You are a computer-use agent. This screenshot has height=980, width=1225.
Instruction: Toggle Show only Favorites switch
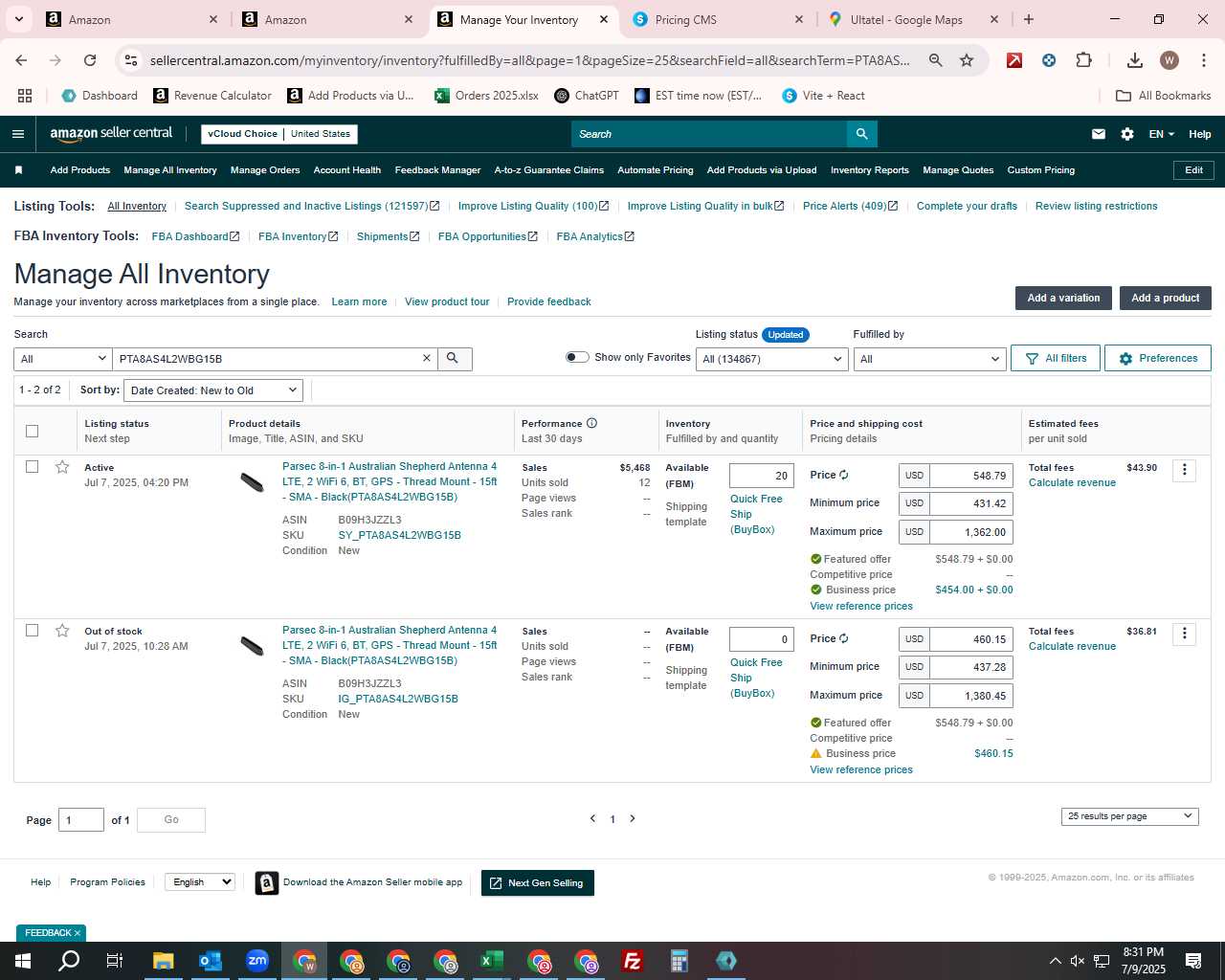(577, 357)
